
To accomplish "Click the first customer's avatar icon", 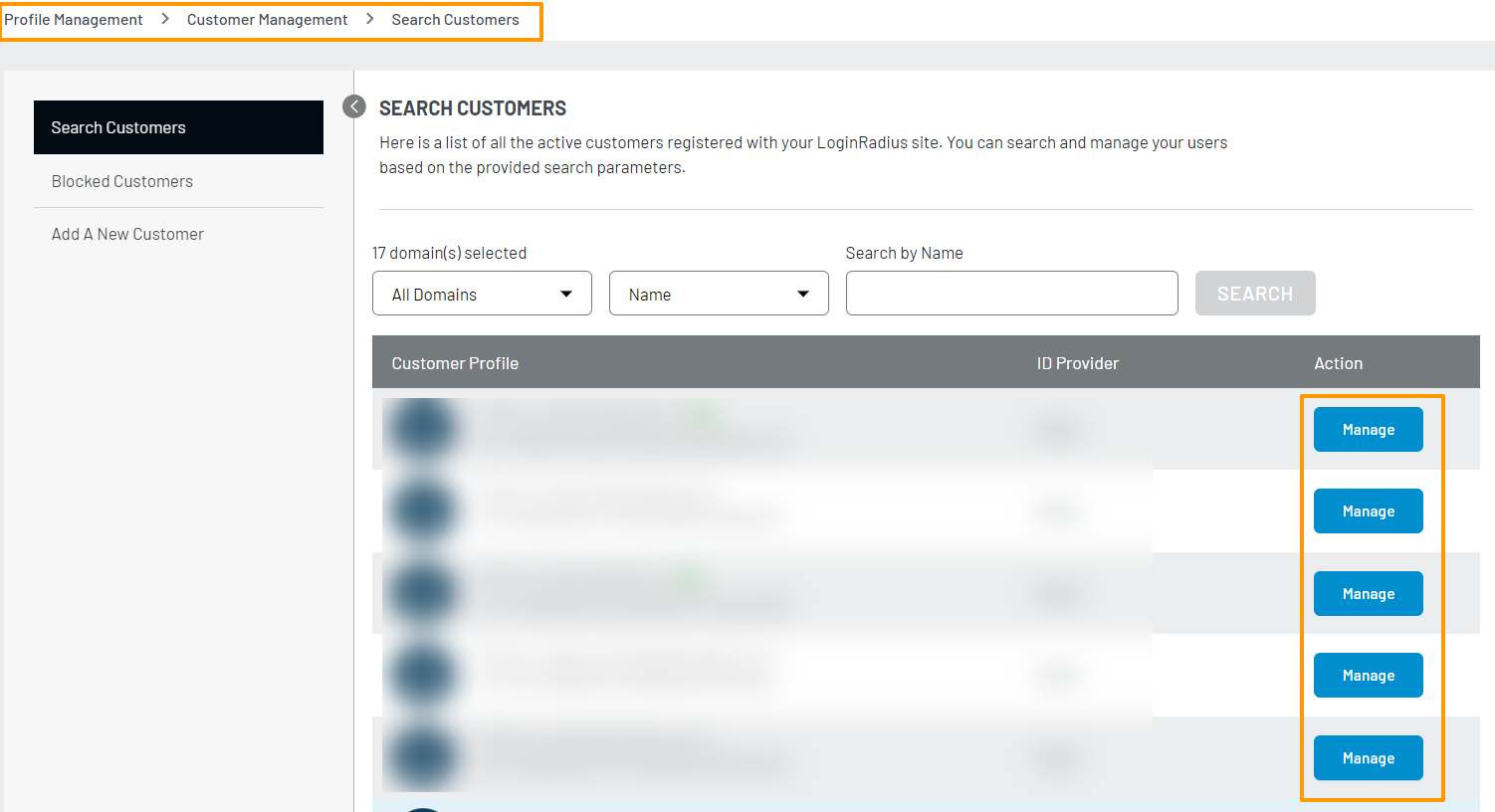I will pos(423,428).
